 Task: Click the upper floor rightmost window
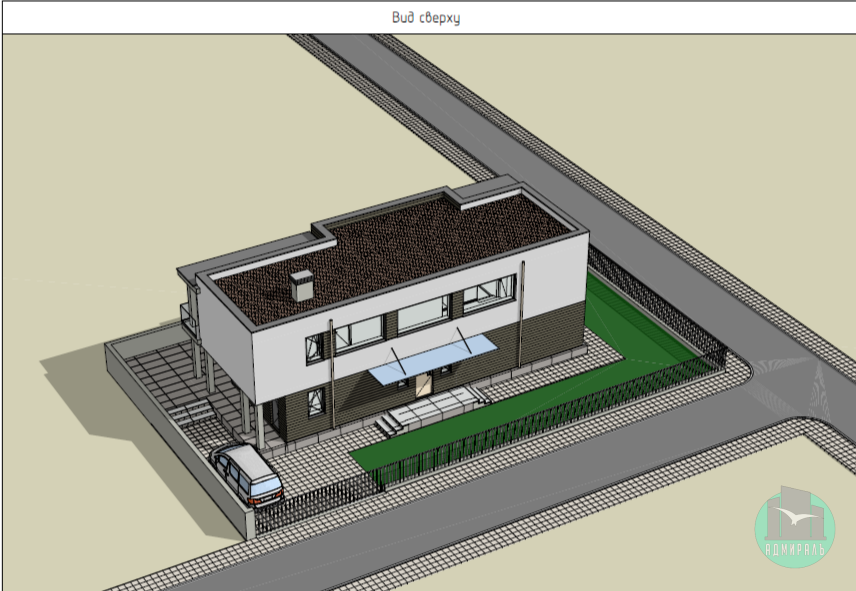pyautogui.click(x=488, y=293)
